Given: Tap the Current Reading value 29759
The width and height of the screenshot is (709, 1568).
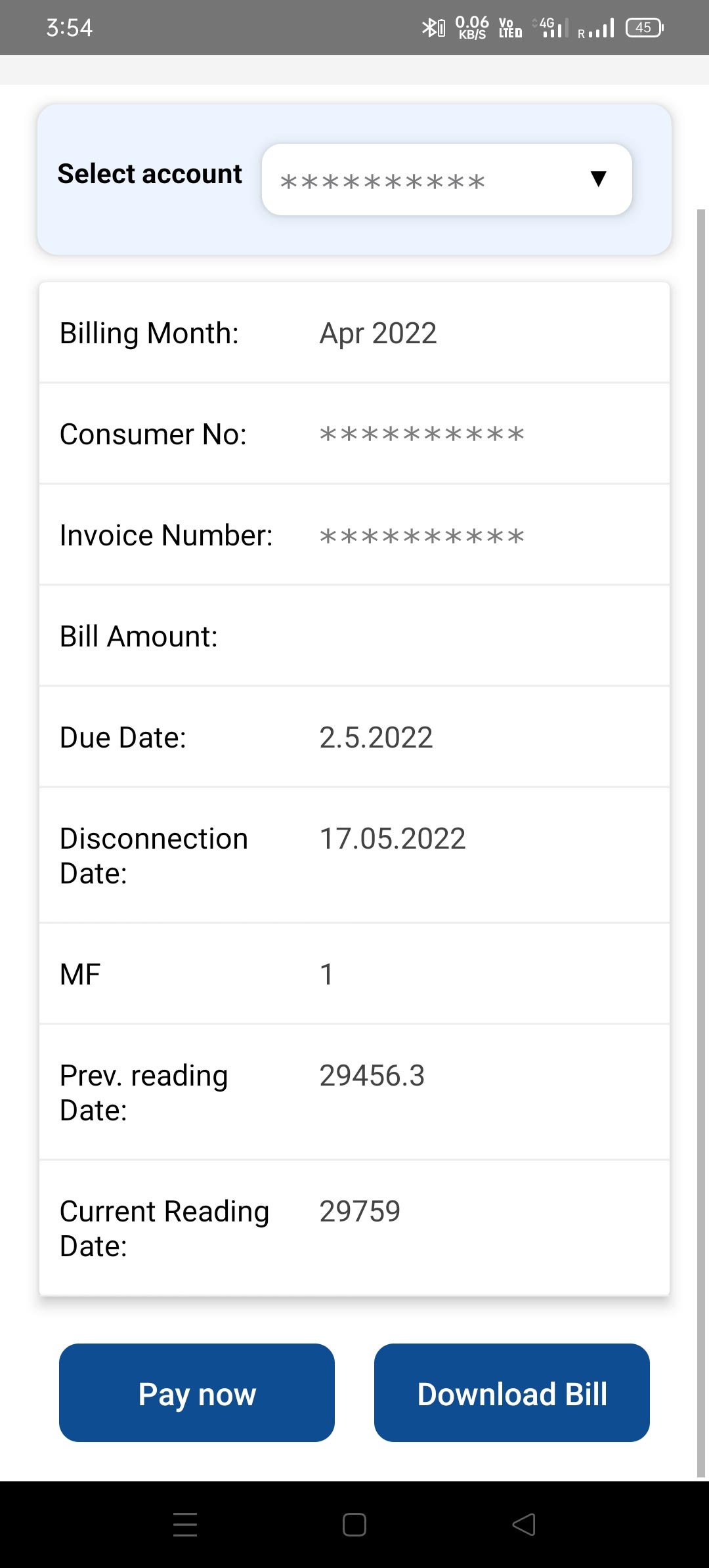Looking at the screenshot, I should tap(360, 1212).
